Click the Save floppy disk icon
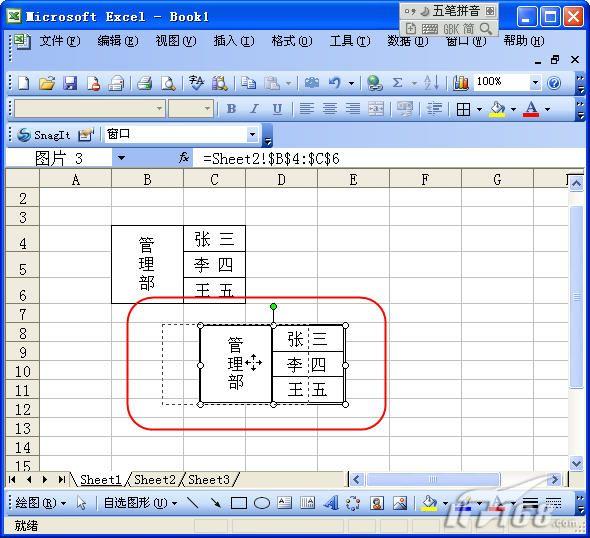Viewport: 590px width, 538px height. click(70, 83)
